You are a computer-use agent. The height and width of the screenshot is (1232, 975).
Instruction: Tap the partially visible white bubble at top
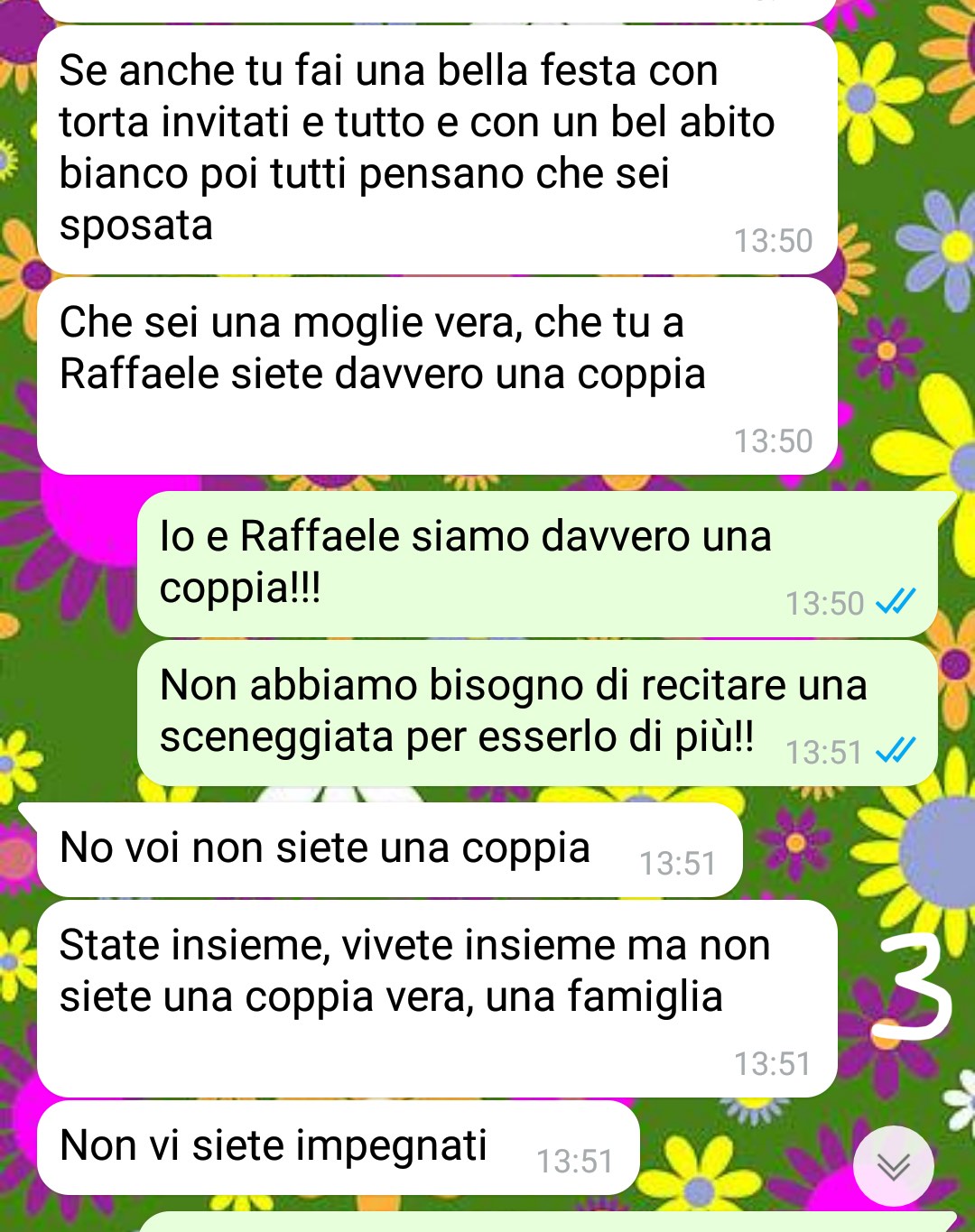click(437, 11)
